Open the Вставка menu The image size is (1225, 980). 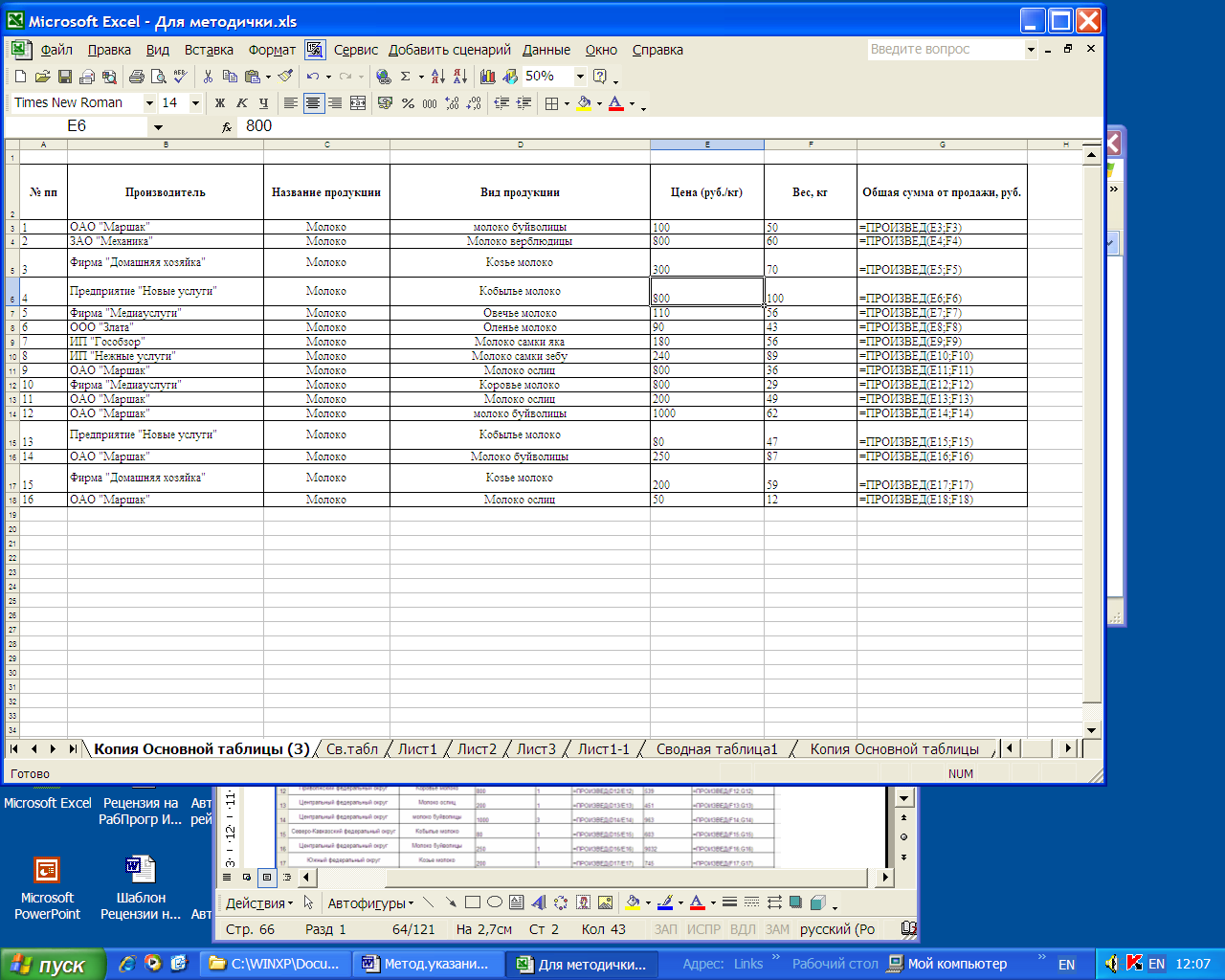(209, 50)
